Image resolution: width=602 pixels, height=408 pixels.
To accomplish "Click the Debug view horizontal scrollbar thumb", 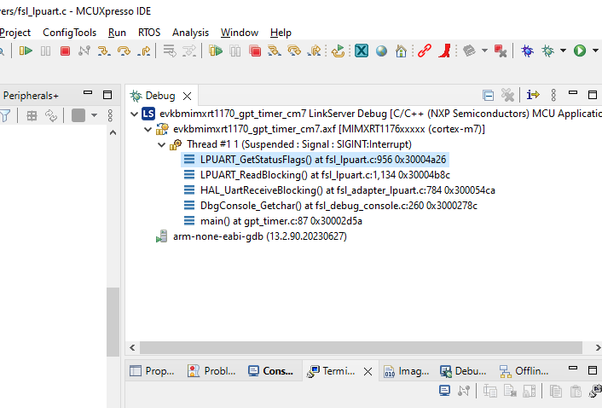I will click(361, 348).
